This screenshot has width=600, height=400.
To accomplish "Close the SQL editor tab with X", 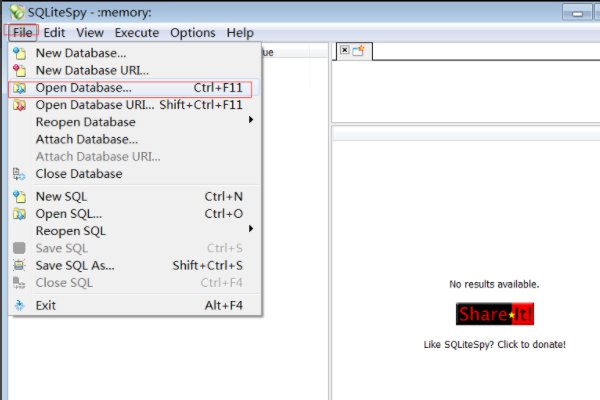I will [345, 49].
